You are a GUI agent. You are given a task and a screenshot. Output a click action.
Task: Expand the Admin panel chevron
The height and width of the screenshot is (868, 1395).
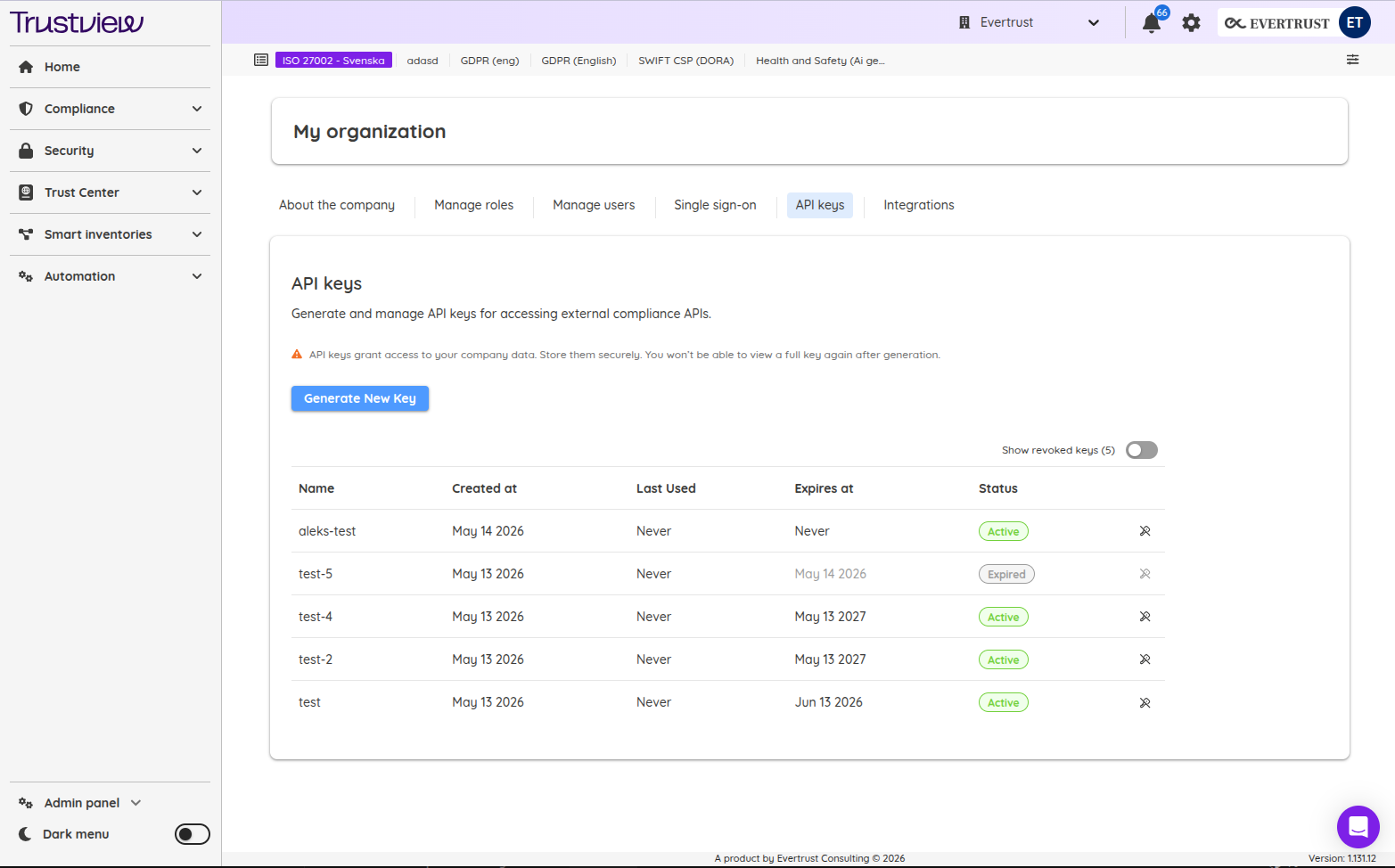[135, 803]
